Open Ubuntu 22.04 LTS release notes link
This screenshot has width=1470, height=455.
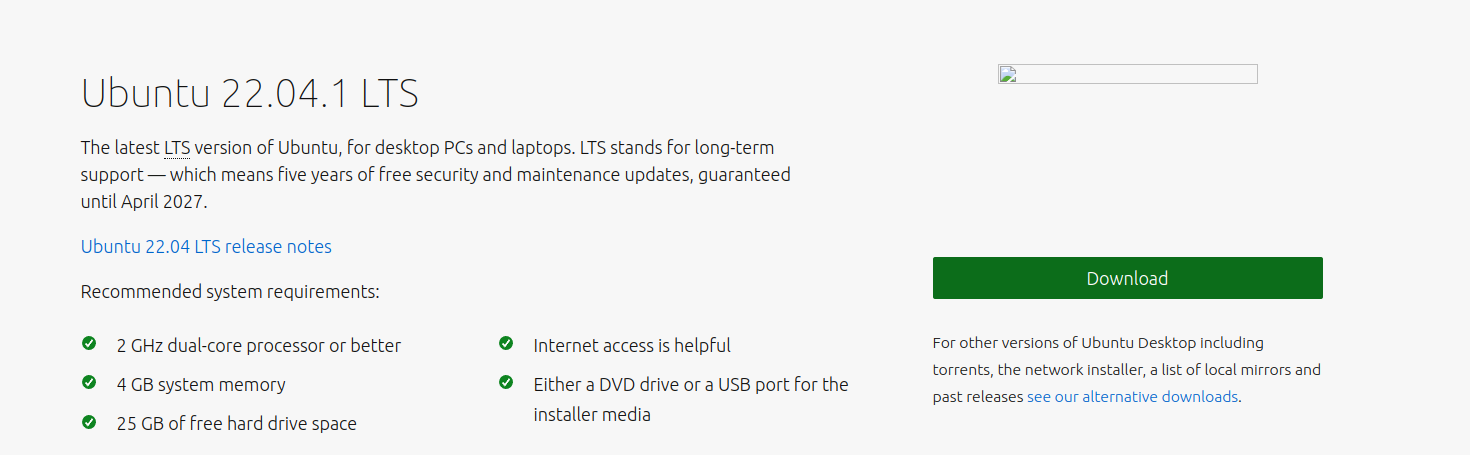click(x=206, y=246)
